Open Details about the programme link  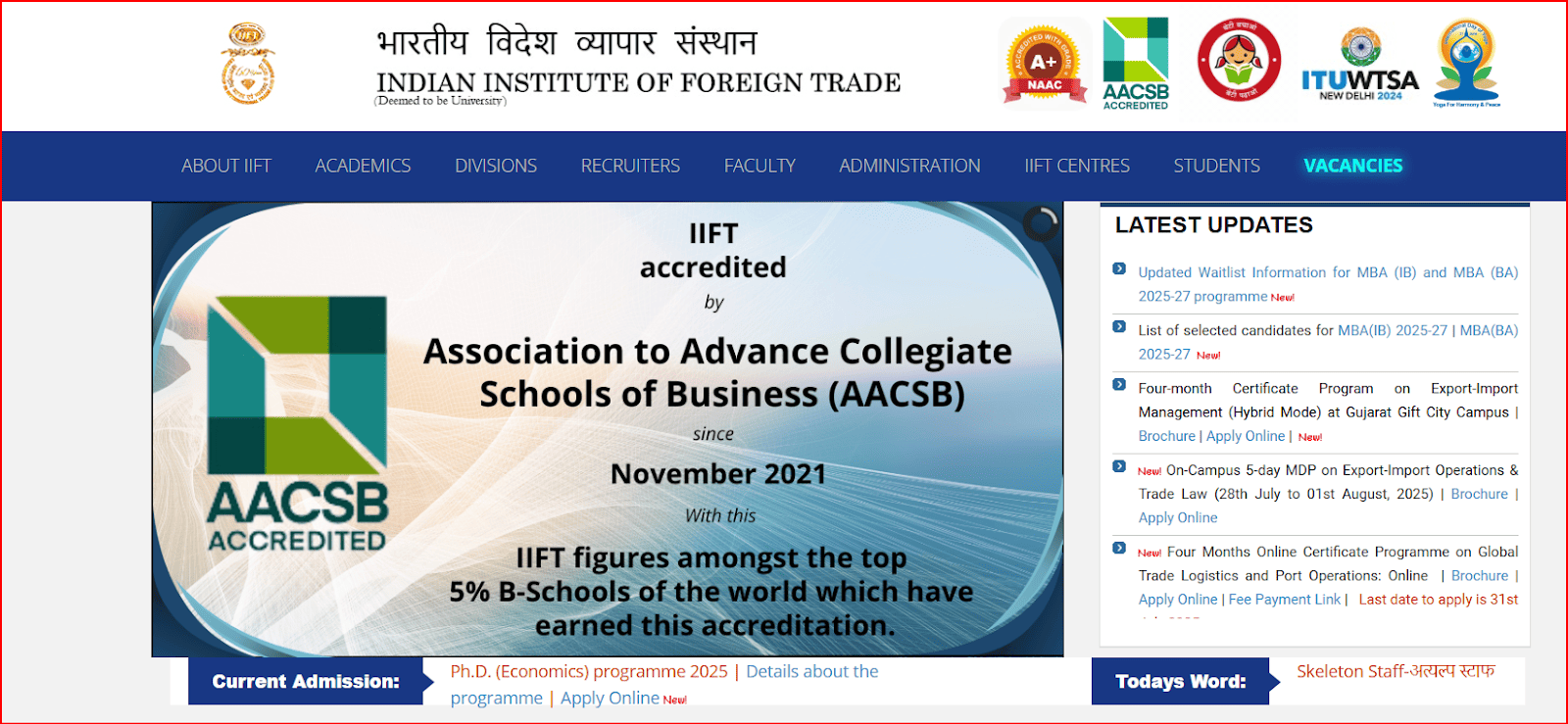coord(664,684)
